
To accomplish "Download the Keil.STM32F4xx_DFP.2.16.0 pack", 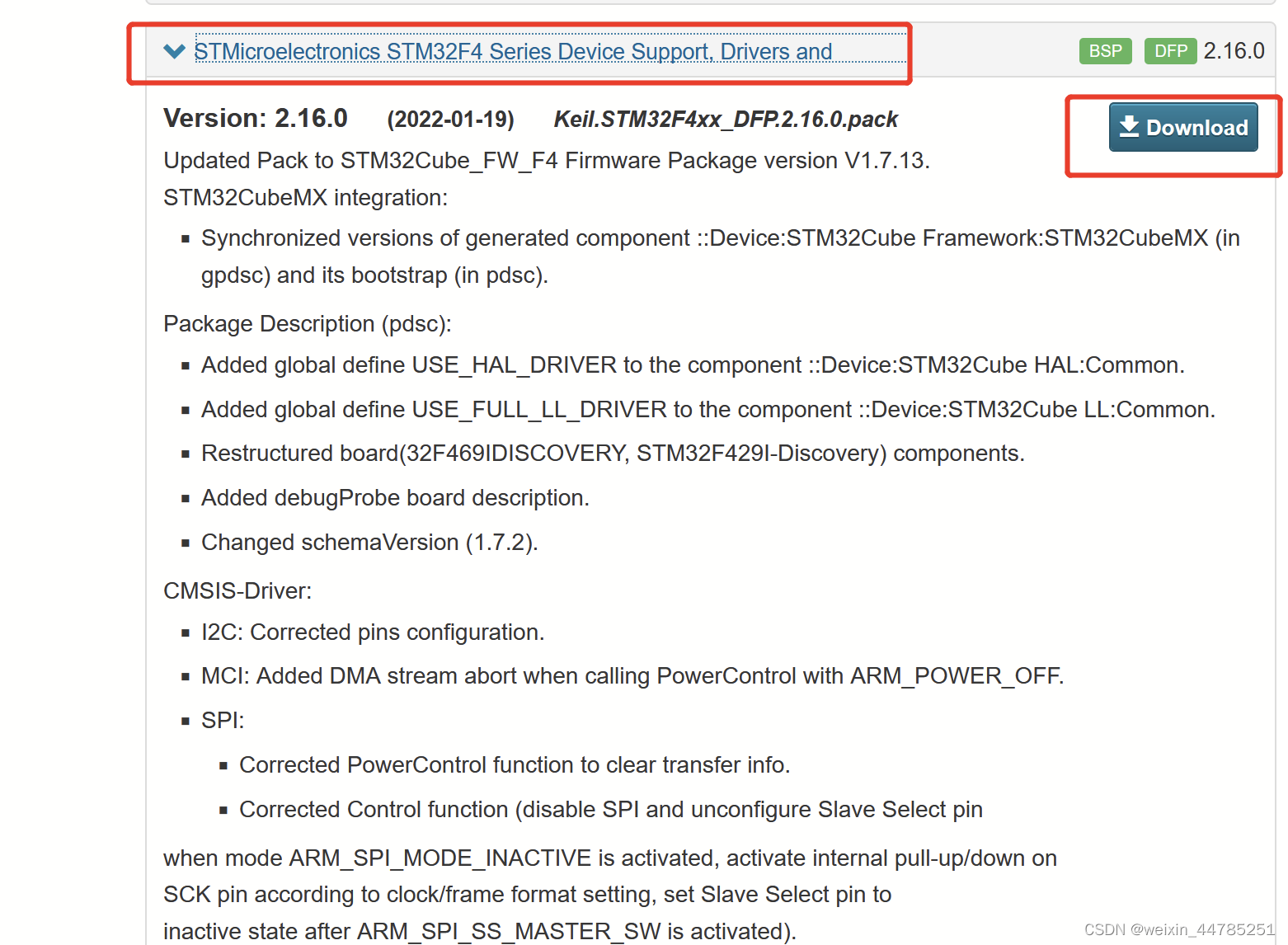I will 1183,127.
